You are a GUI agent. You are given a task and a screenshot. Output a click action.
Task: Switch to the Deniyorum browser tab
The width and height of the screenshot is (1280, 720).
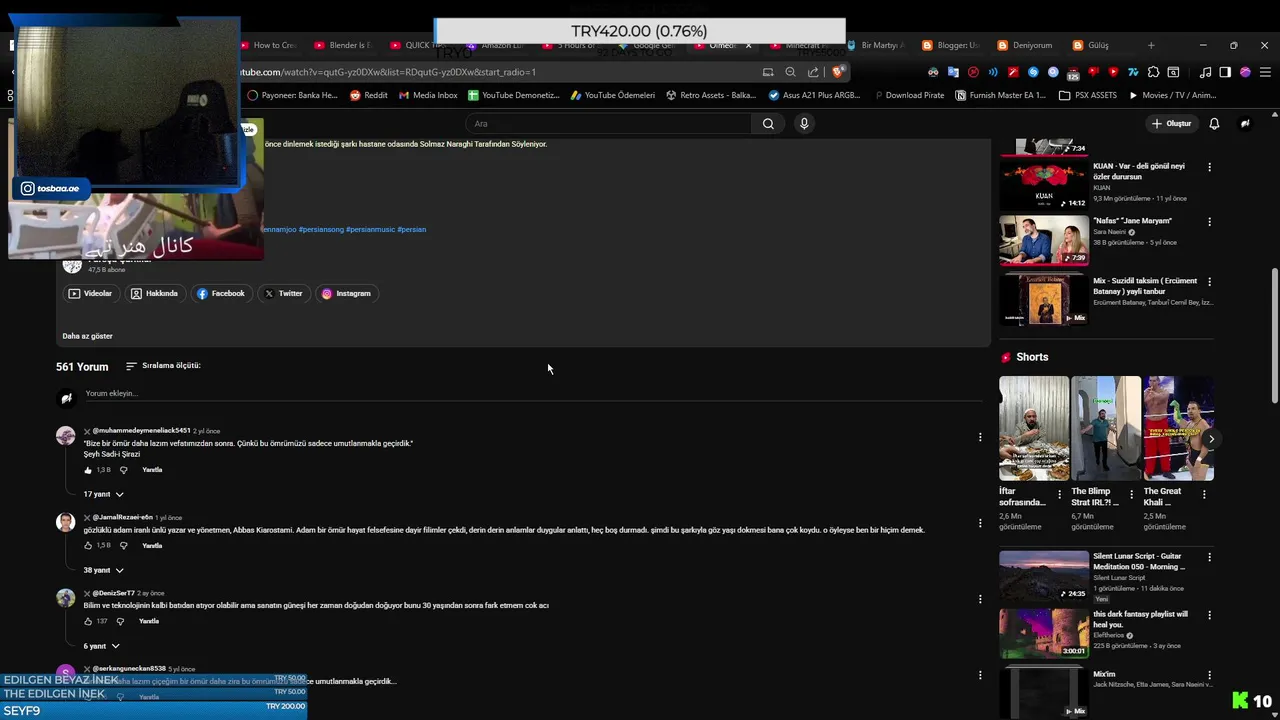1025,45
